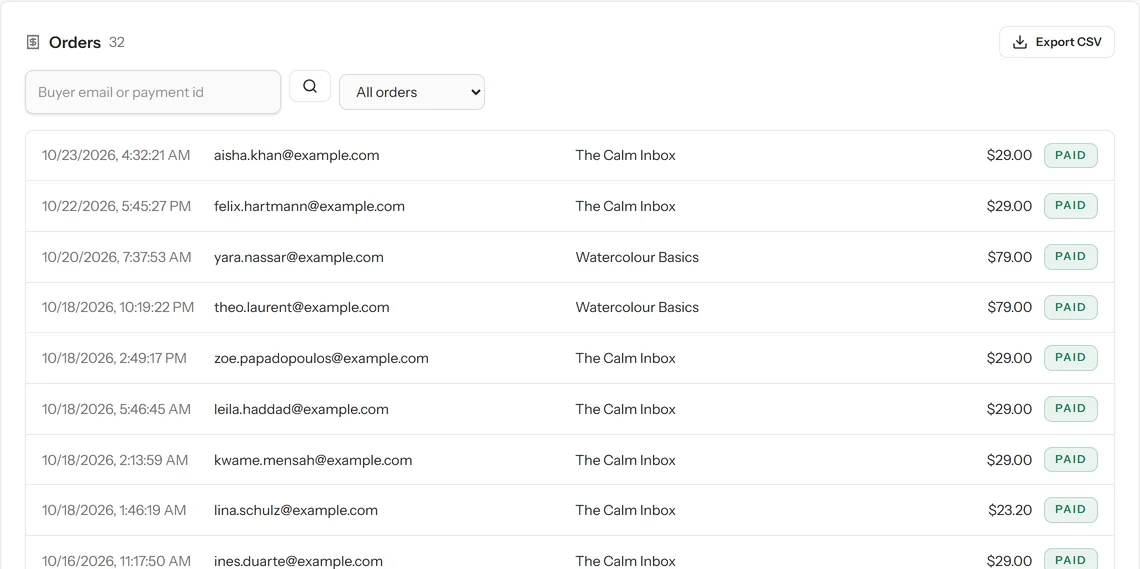Click The Calm Inbox in zoe.papadopoulos row
Image resolution: width=1140 pixels, height=569 pixels.
(x=625, y=358)
